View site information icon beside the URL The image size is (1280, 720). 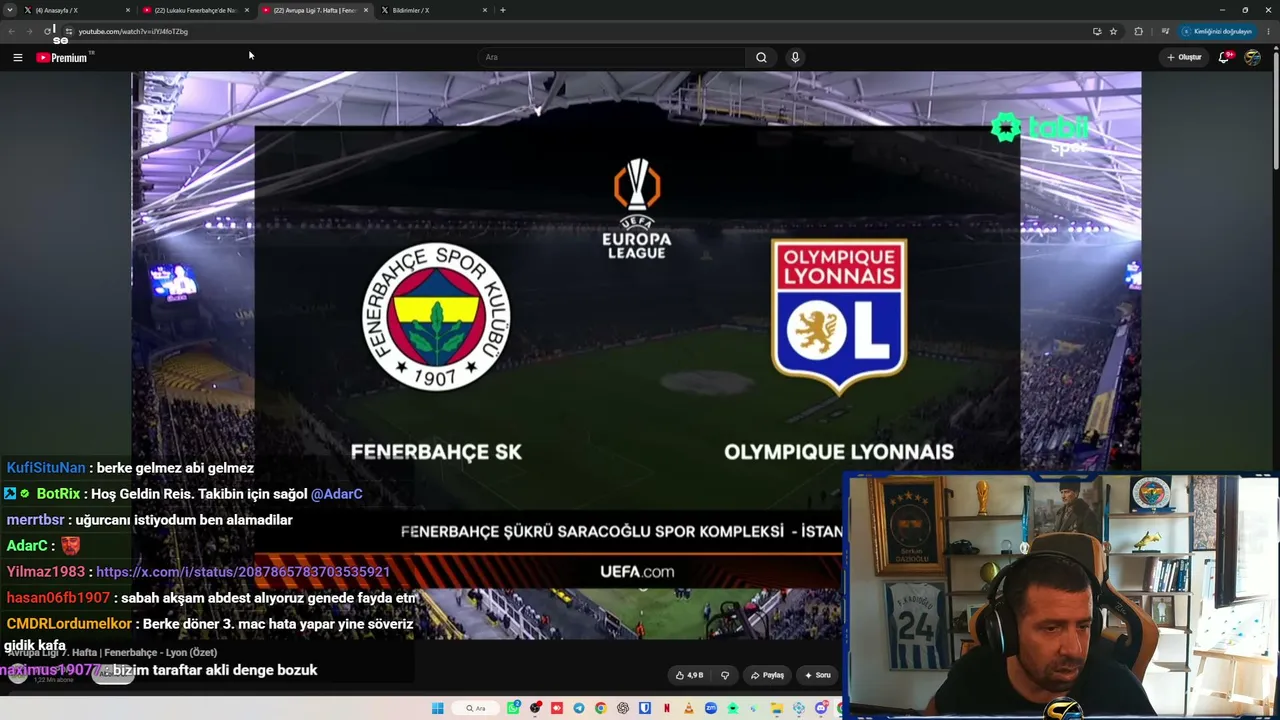coord(68,31)
